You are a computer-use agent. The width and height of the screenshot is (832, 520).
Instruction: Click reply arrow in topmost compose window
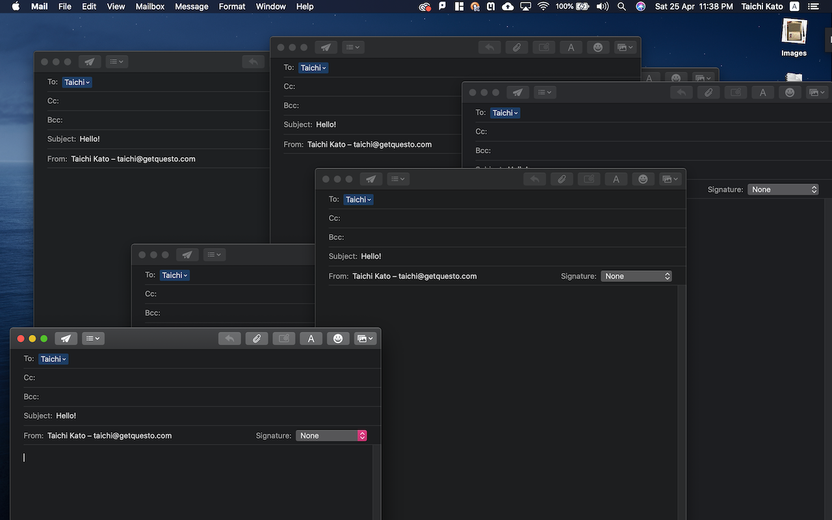489,47
